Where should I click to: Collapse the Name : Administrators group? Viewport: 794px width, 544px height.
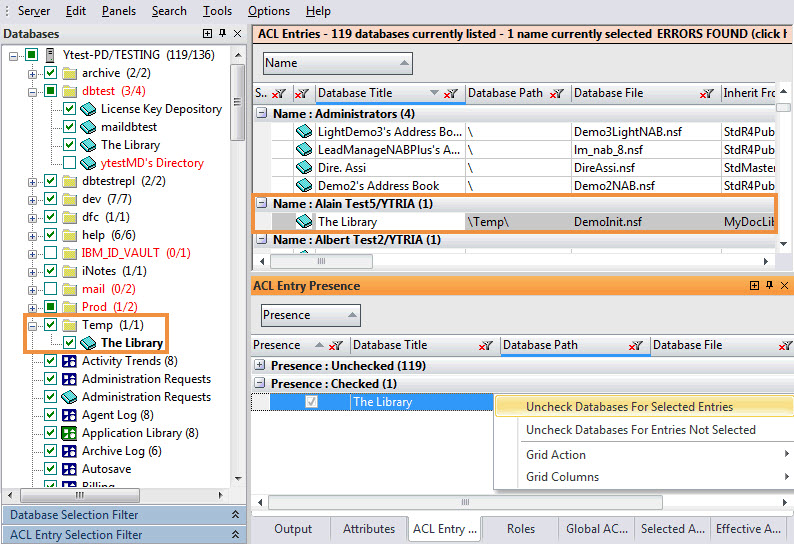point(261,114)
